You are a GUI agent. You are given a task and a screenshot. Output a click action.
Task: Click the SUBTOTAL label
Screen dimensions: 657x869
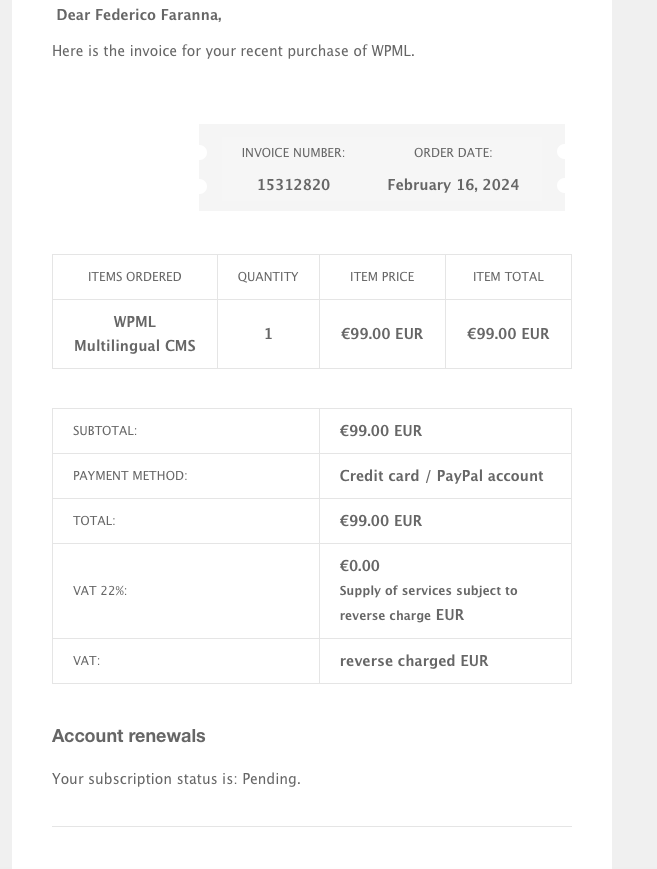pyautogui.click(x=105, y=431)
